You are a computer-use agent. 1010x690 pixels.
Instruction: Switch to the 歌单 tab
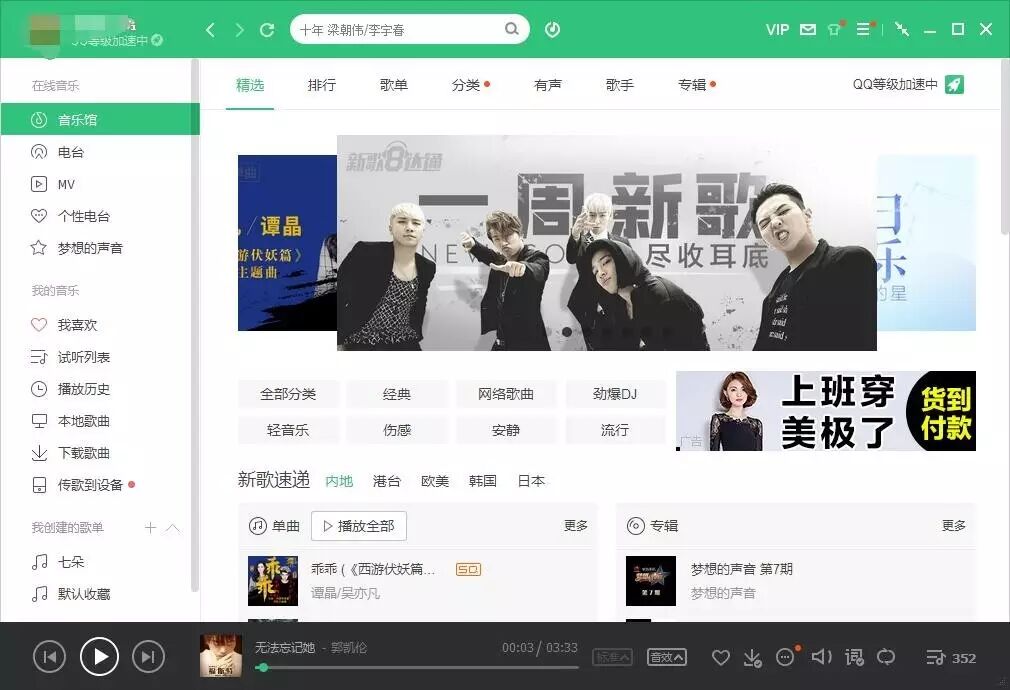[x=394, y=85]
